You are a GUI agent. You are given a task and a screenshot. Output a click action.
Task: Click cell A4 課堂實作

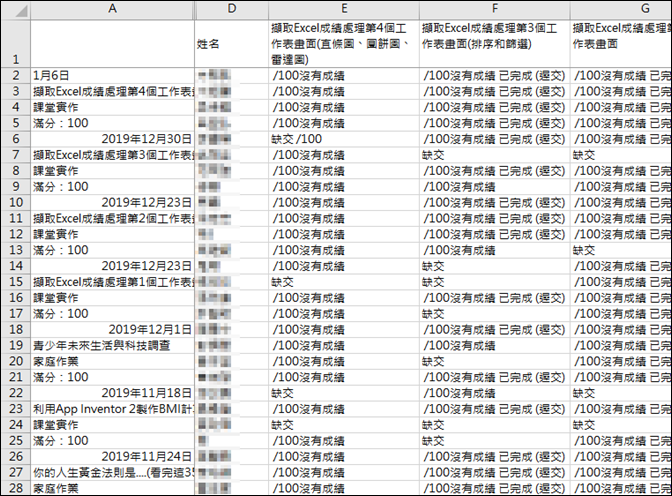(x=112, y=107)
